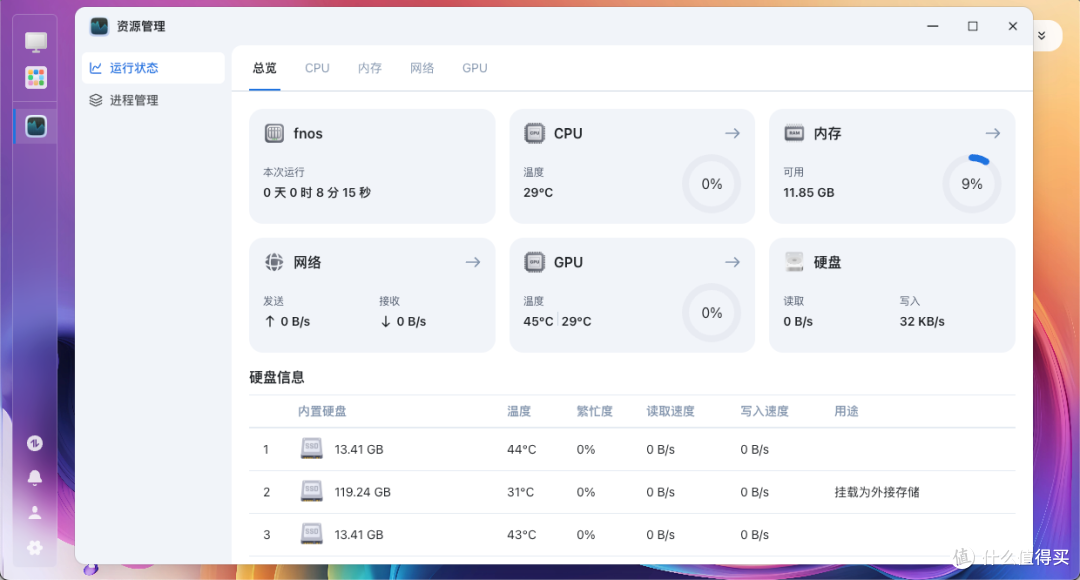Click the 43°C temperature of disk 3

tap(521, 535)
